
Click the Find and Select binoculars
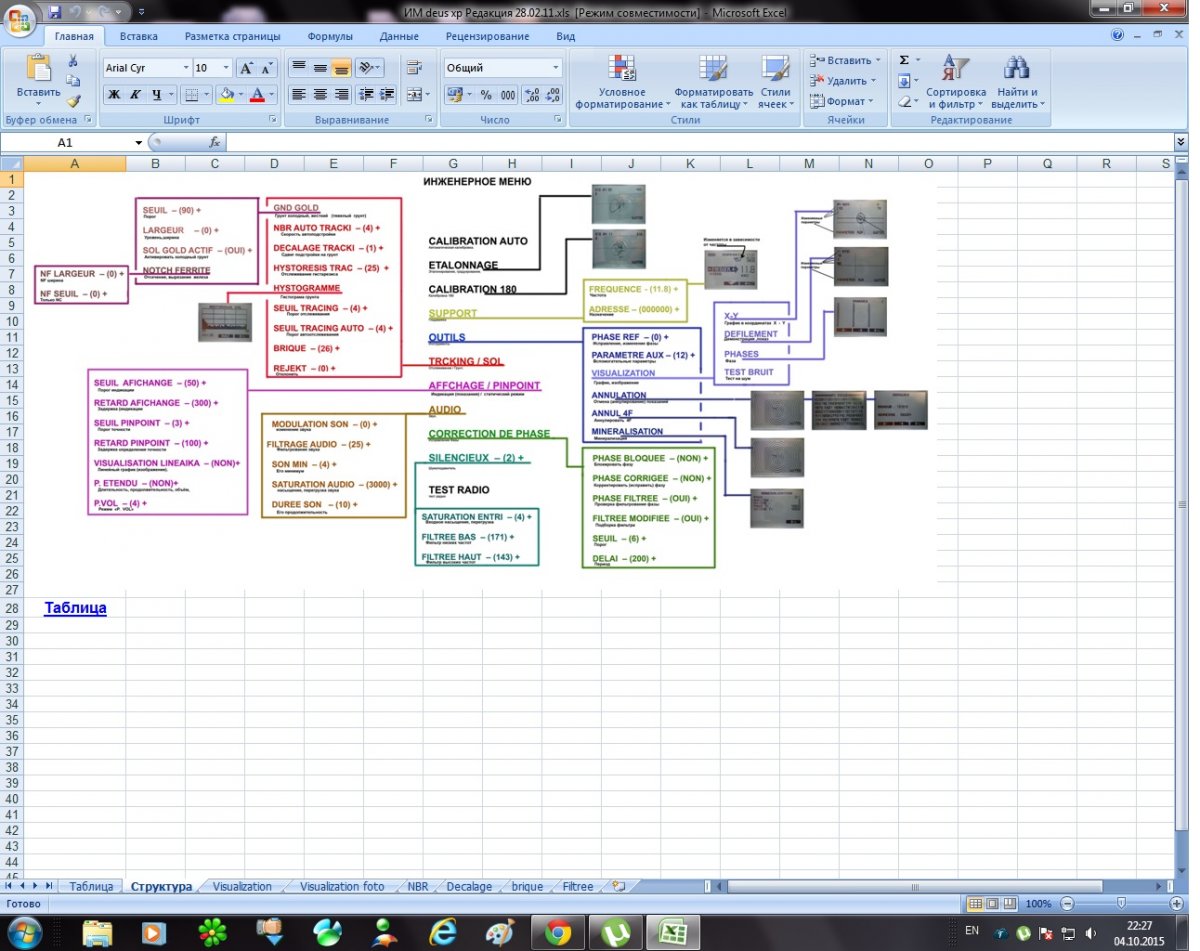tap(1017, 82)
